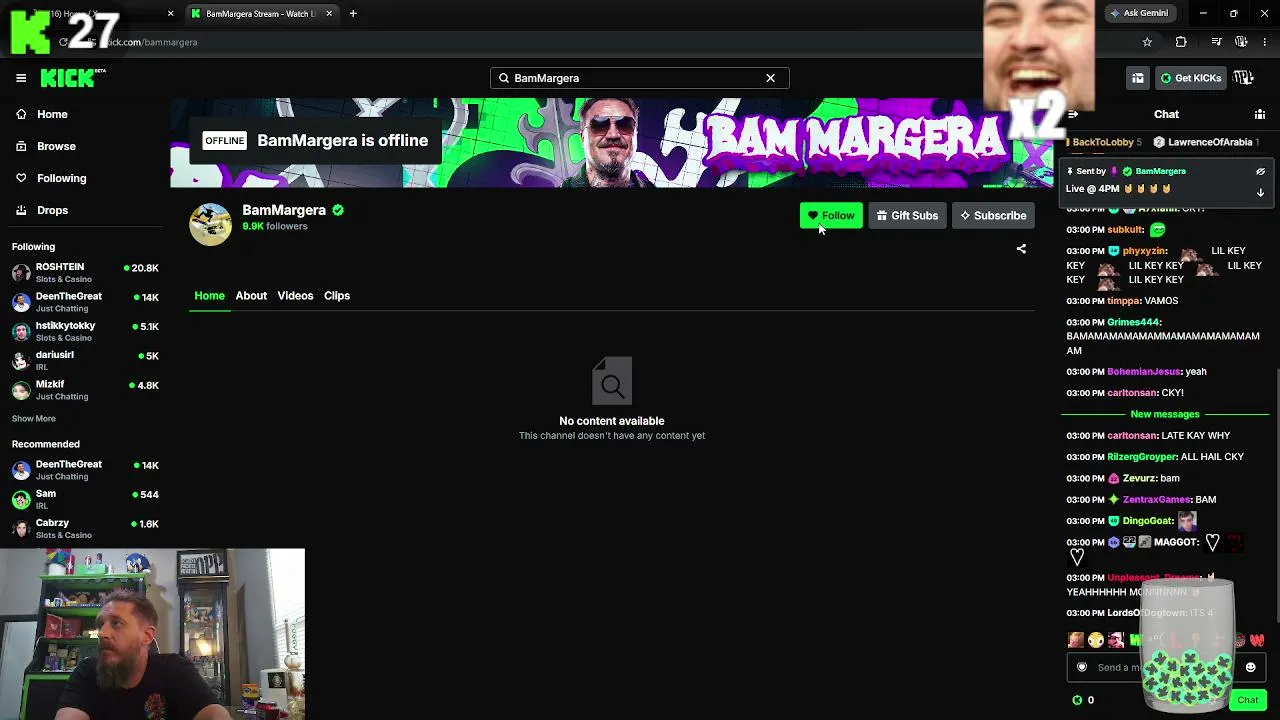The height and width of the screenshot is (720, 1280).
Task: Open the hamburger sidebar menu
Action: 21,78
